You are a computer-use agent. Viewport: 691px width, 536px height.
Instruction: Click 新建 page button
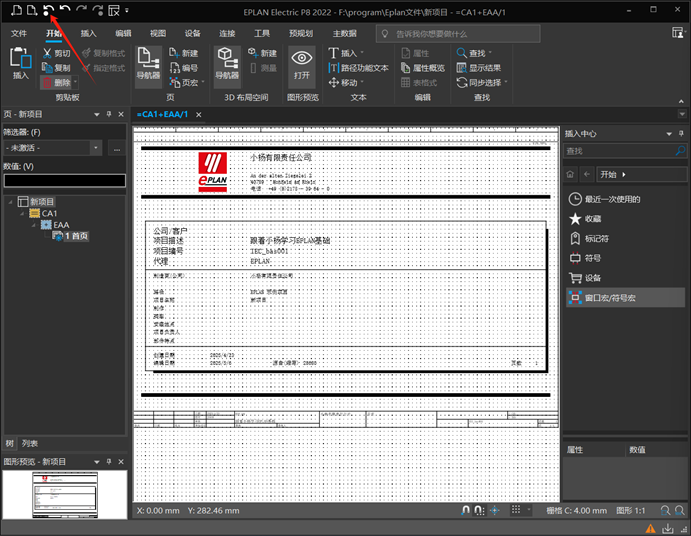click(184, 53)
